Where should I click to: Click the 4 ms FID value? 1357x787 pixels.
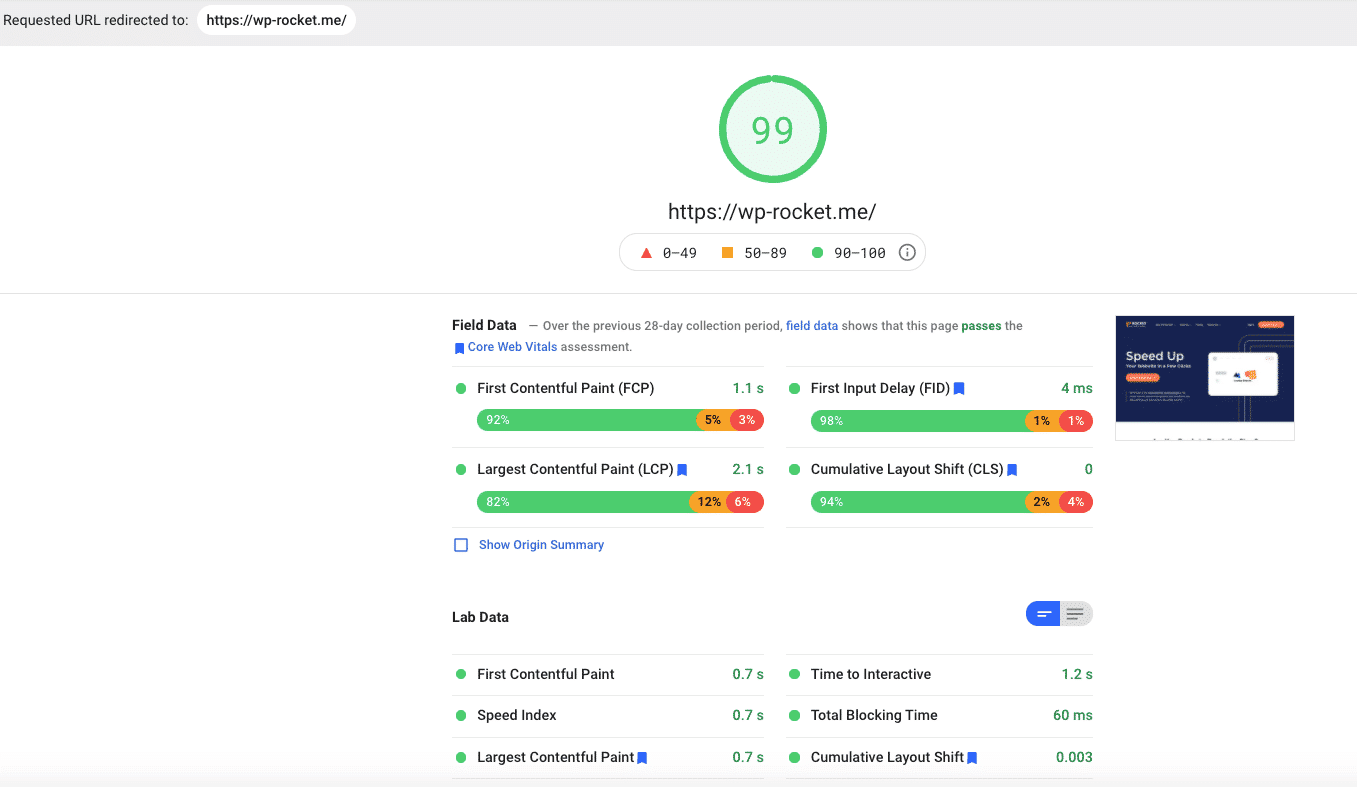point(1077,388)
